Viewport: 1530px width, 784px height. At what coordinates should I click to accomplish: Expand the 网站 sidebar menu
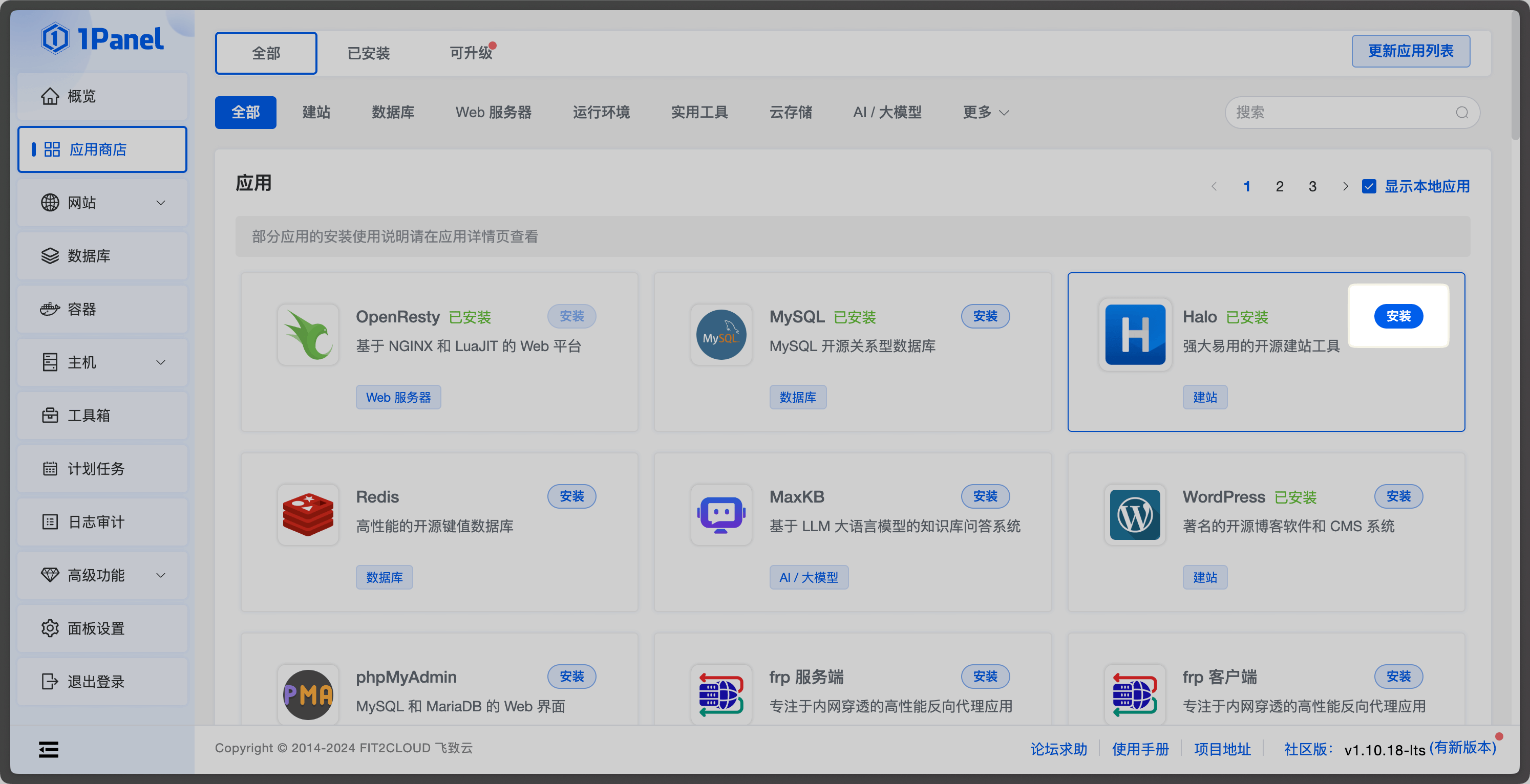click(102, 203)
